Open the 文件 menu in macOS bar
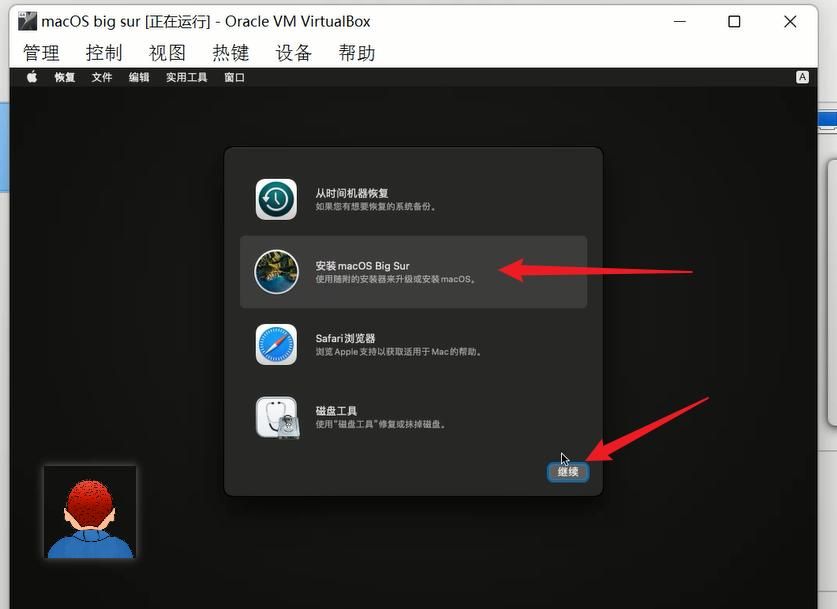Viewport: 837px width, 609px height. click(102, 77)
